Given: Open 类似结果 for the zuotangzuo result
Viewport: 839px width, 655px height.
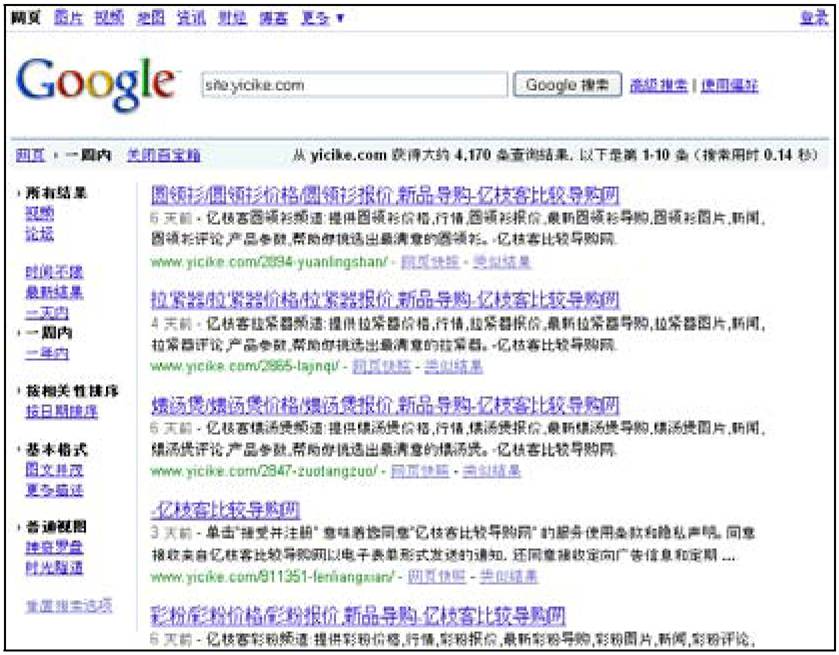Looking at the screenshot, I should (x=492, y=471).
